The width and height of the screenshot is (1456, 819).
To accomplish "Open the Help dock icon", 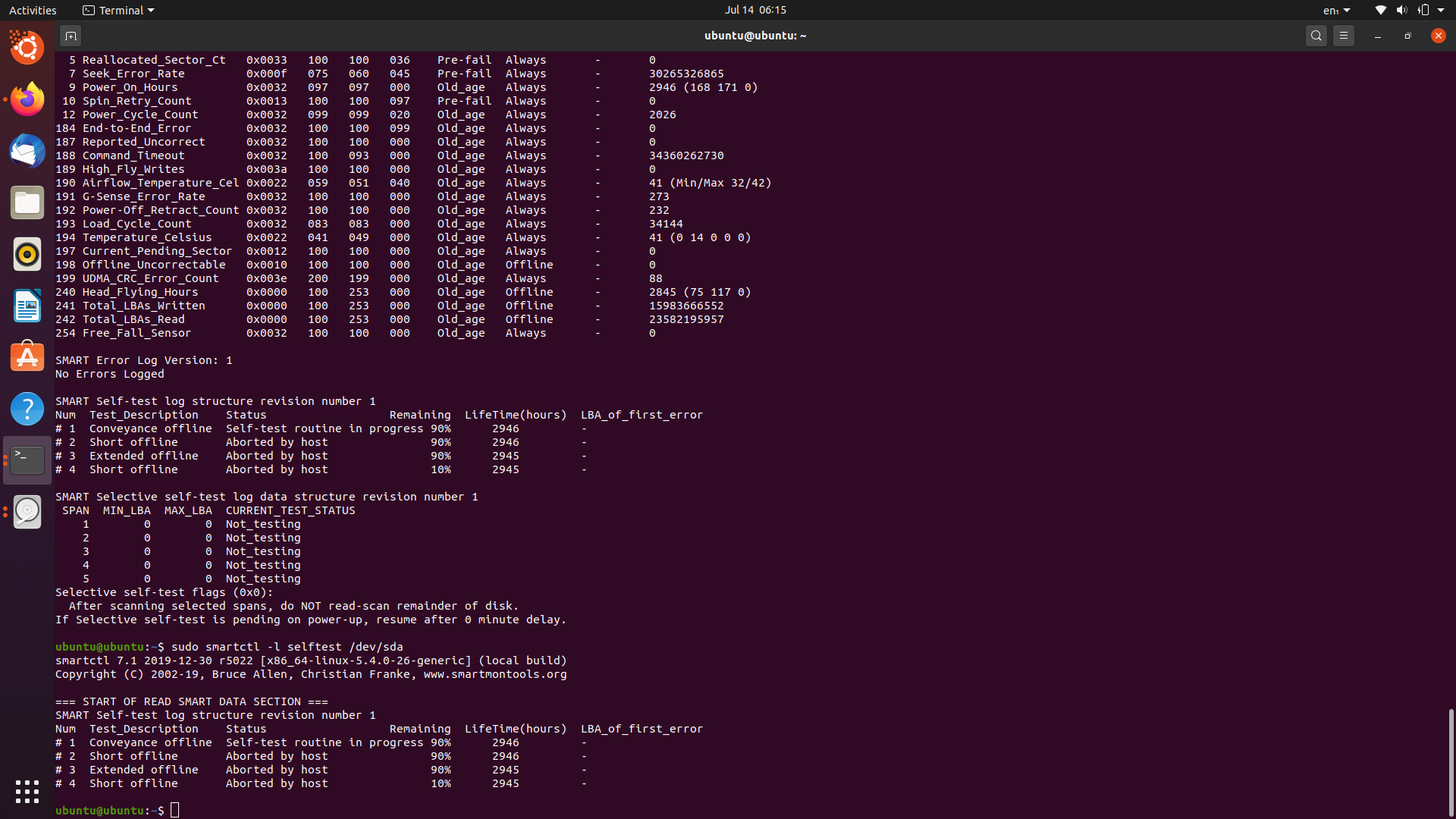I will point(27,409).
